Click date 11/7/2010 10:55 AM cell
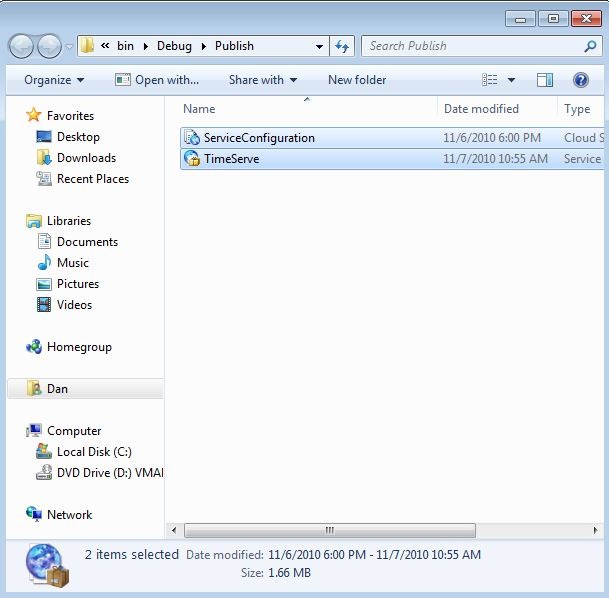The height and width of the screenshot is (598, 609). (495, 159)
